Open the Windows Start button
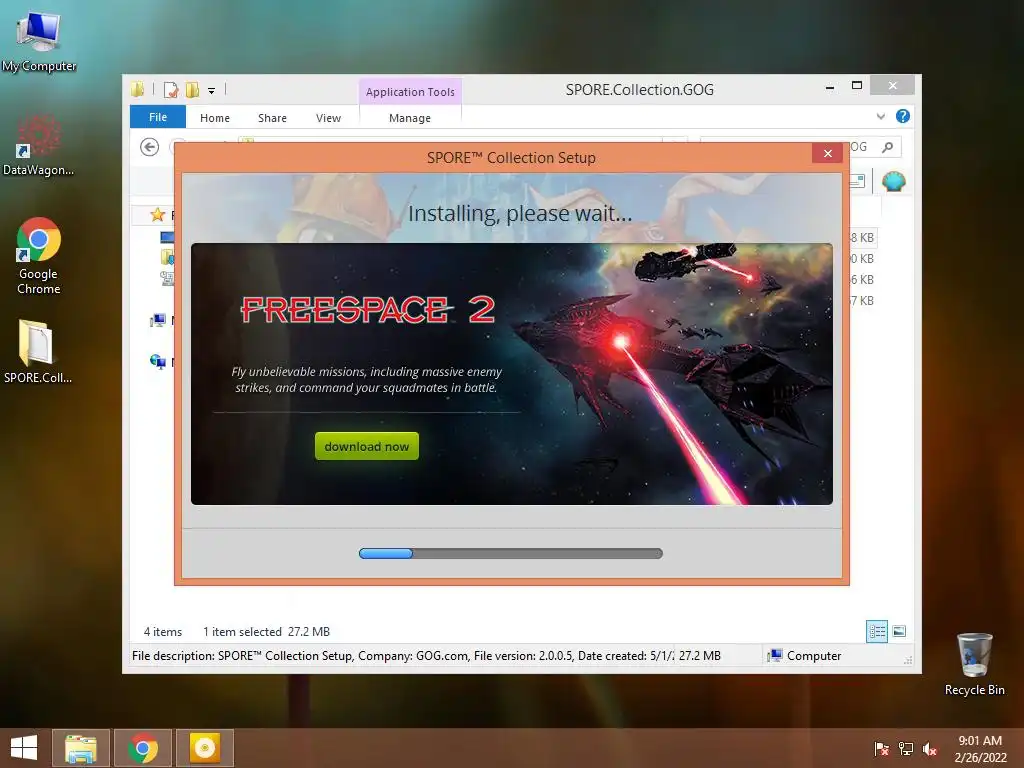Screen dimensions: 1024x768 click(x=24, y=748)
